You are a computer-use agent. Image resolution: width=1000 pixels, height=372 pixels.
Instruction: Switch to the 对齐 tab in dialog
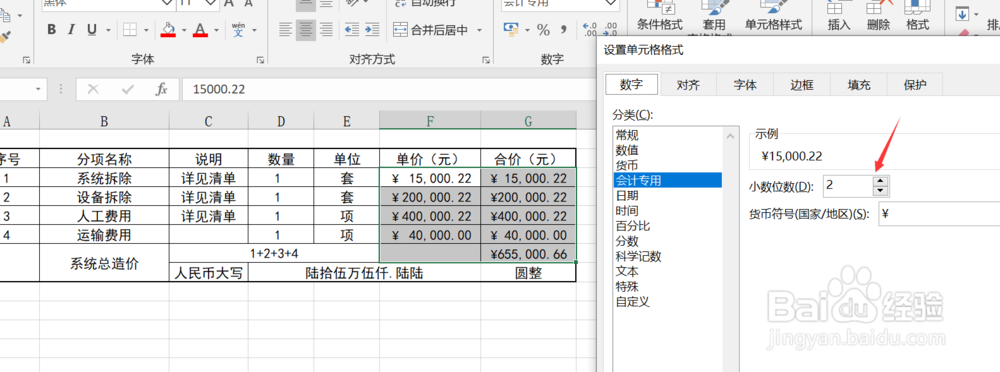pyautogui.click(x=689, y=84)
